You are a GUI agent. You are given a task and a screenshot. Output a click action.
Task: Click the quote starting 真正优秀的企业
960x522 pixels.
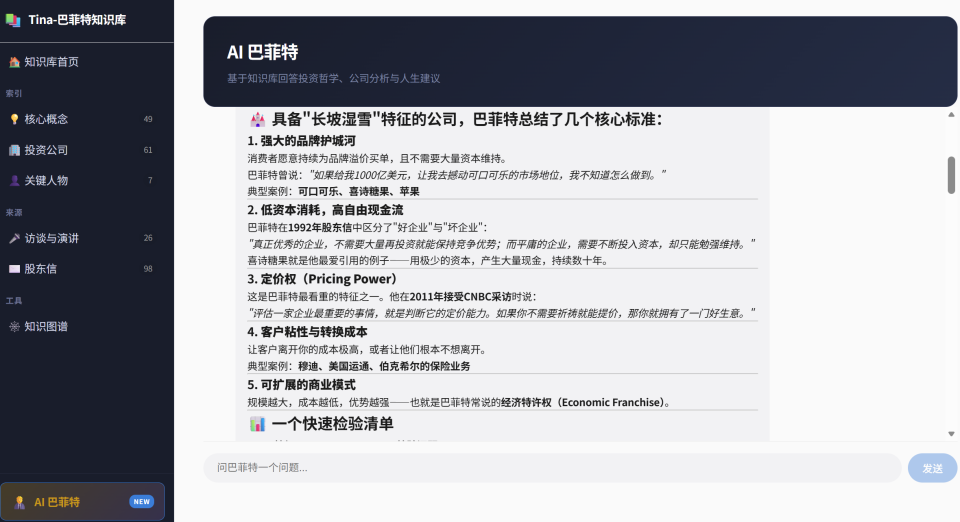[501, 244]
